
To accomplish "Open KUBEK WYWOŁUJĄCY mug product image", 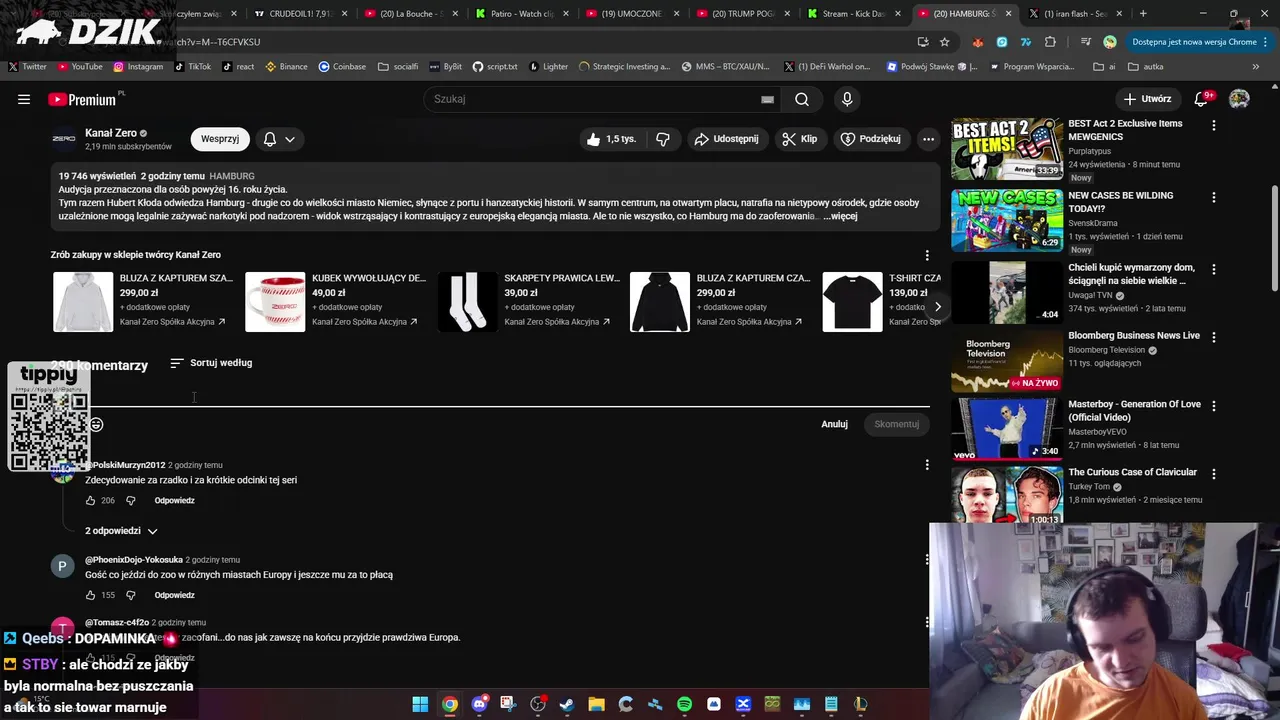I will pos(275,301).
